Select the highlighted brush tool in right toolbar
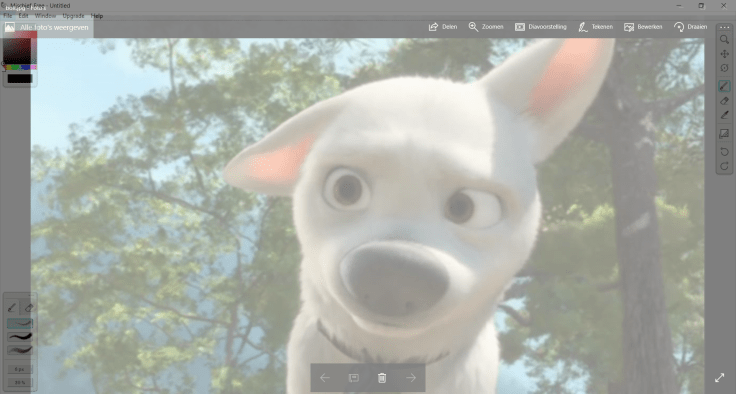 click(x=724, y=86)
